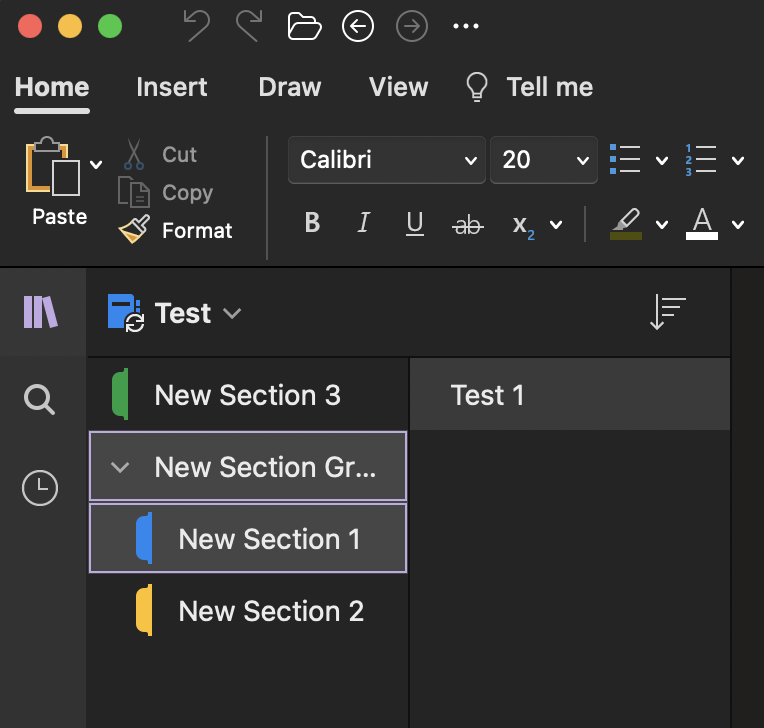Screen dimensions: 764x728
Task: Open numbered list style dropdown arrow
Action: (738, 160)
